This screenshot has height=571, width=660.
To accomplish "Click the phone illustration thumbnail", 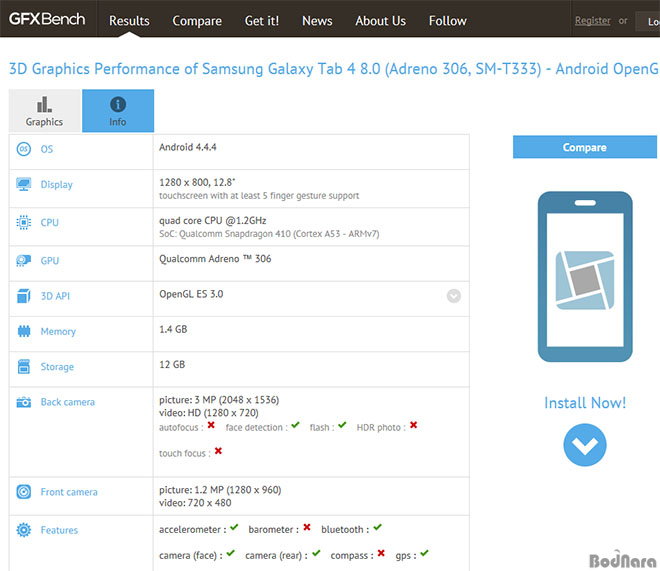I will click(585, 276).
